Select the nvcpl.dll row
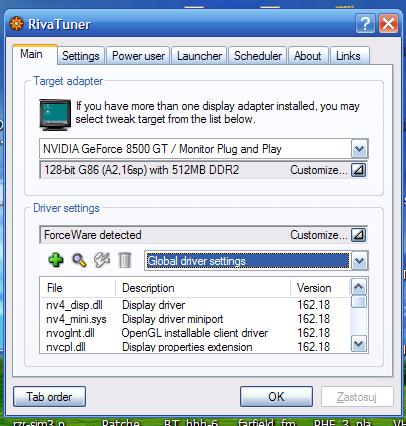The width and height of the screenshot is (406, 426). coord(195,347)
